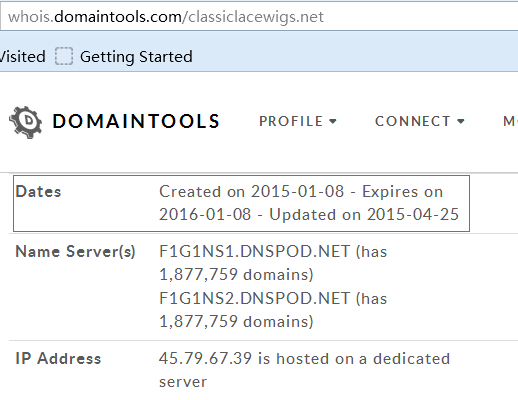Viewport: 518px width, 400px height.
Task: Click the F1G1NS1.DNSPOD.NET name server
Action: 255,251
